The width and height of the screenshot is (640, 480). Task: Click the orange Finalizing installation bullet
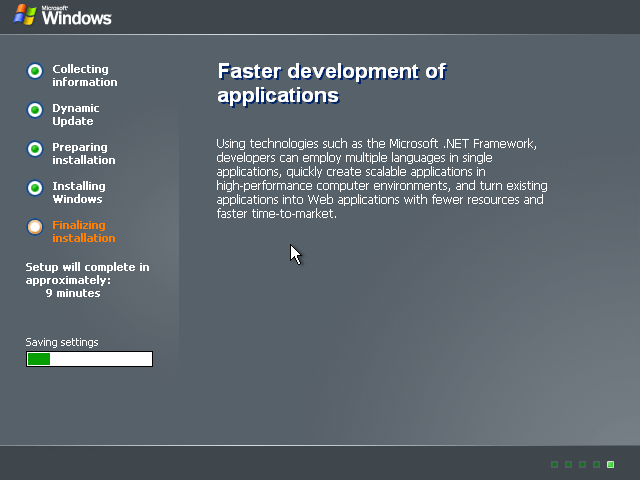coord(35,227)
